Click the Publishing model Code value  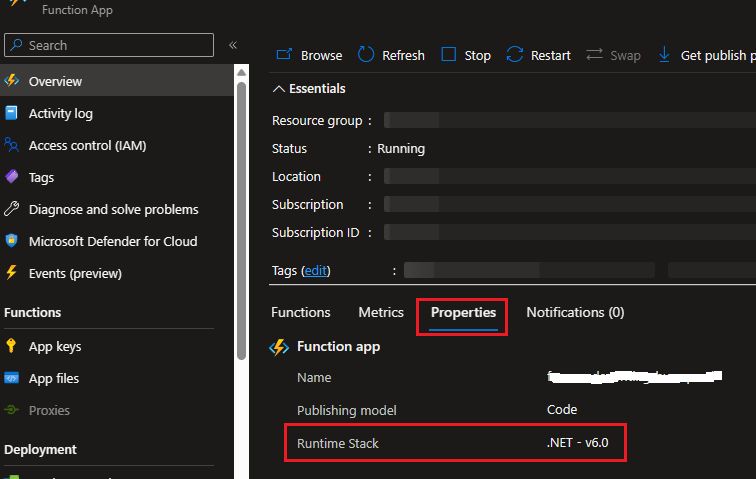(562, 410)
